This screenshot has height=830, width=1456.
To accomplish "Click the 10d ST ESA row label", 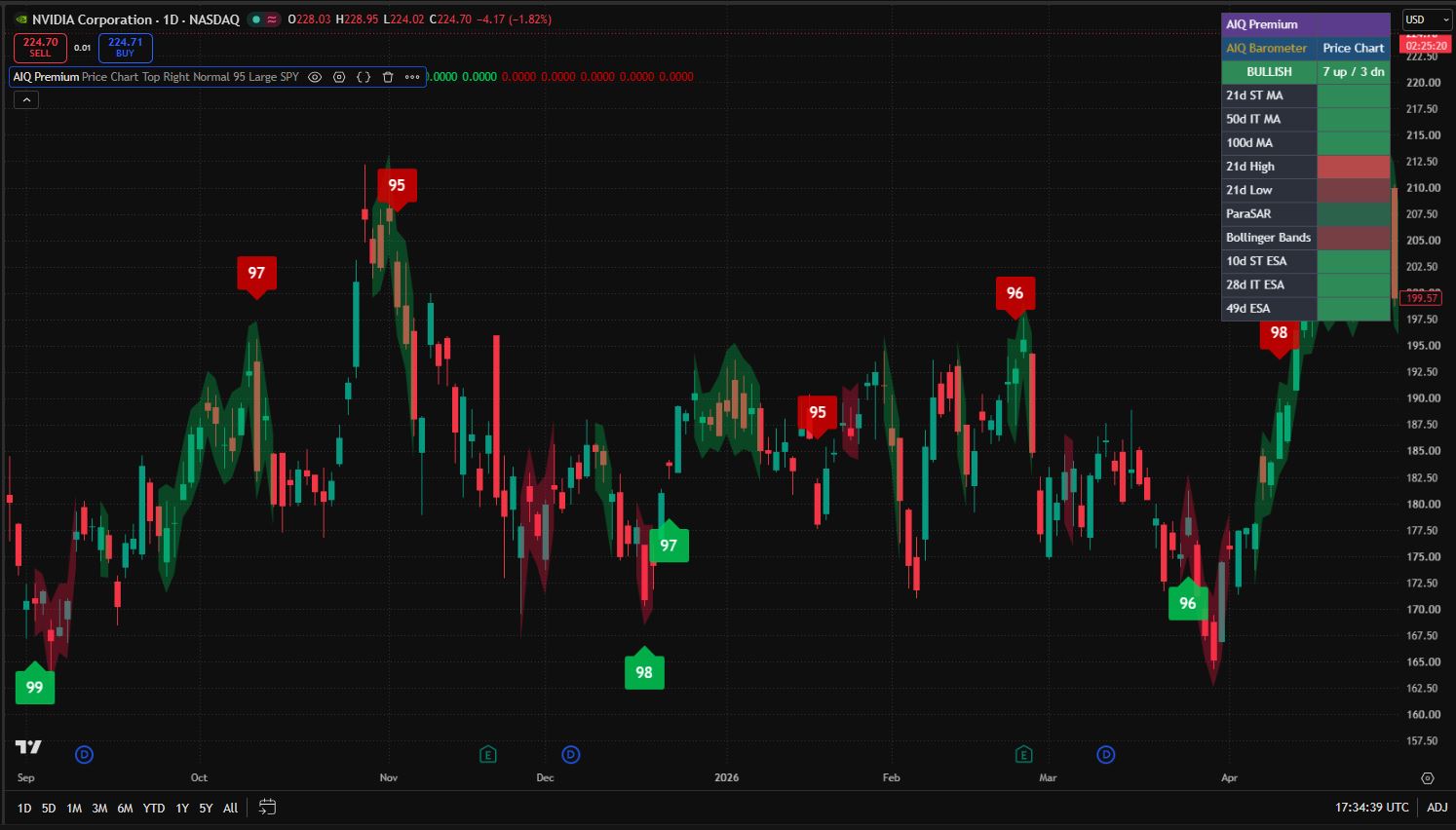I will [1256, 261].
